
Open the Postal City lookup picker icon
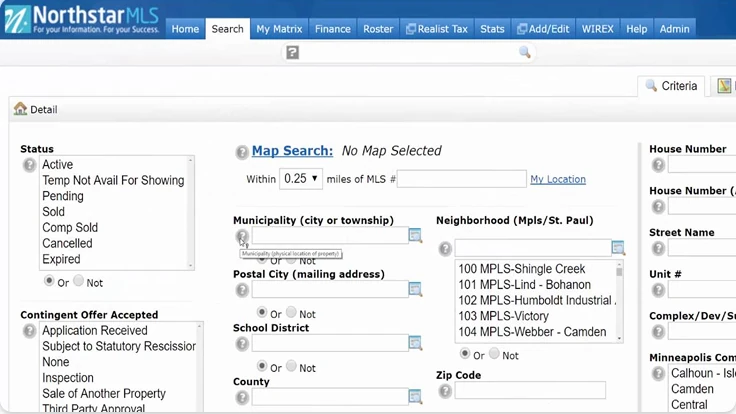coord(415,289)
